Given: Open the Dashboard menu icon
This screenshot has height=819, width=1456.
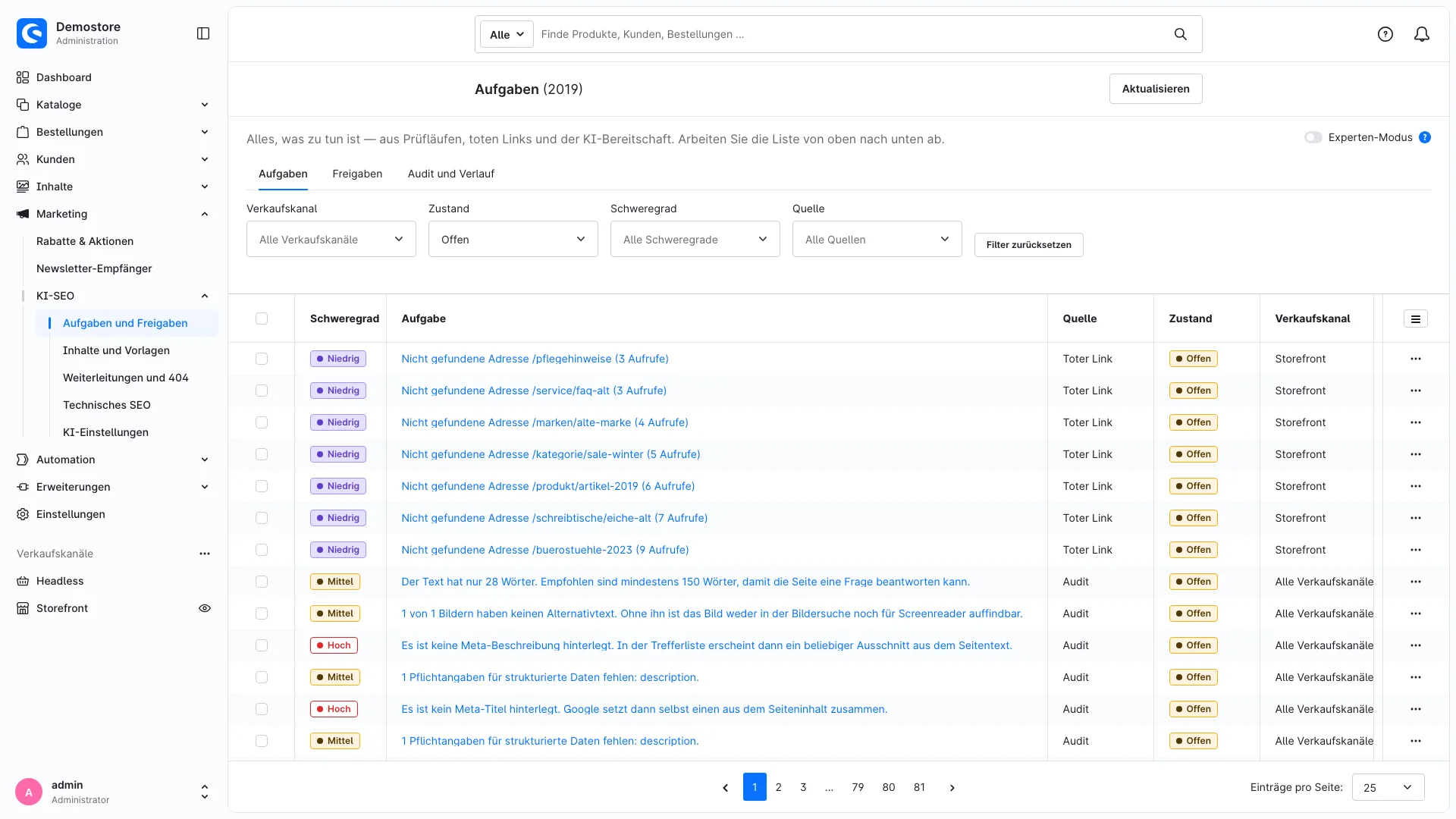Looking at the screenshot, I should pyautogui.click(x=23, y=77).
